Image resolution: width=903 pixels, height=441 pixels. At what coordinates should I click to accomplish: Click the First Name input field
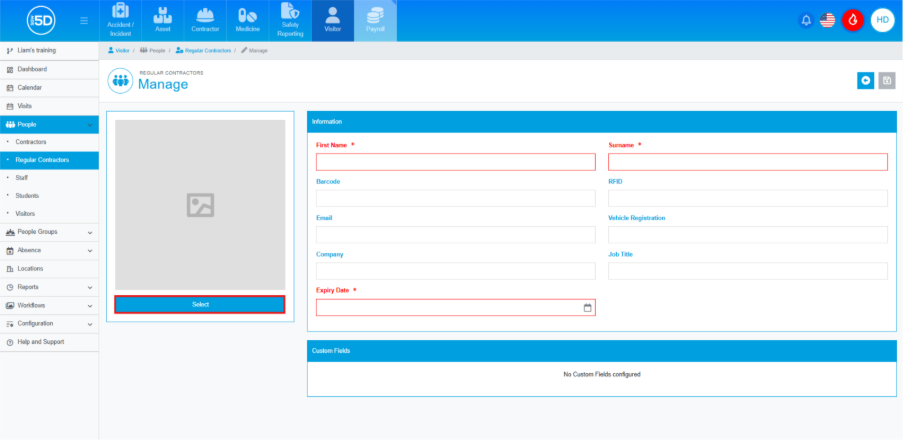(x=455, y=162)
